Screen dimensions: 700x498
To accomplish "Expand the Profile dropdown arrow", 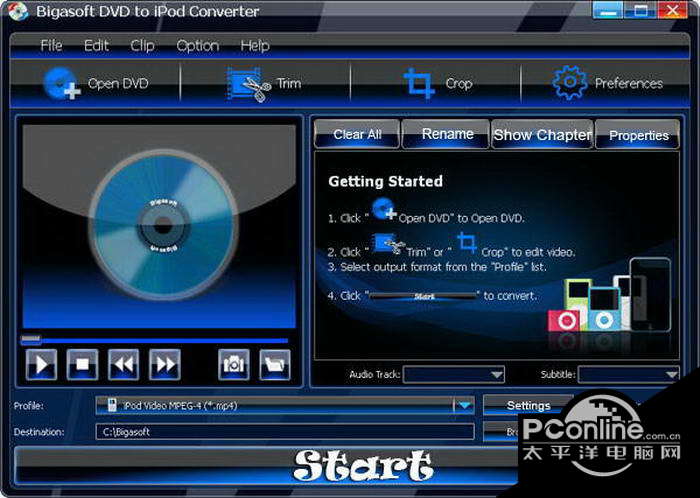I will [464, 405].
